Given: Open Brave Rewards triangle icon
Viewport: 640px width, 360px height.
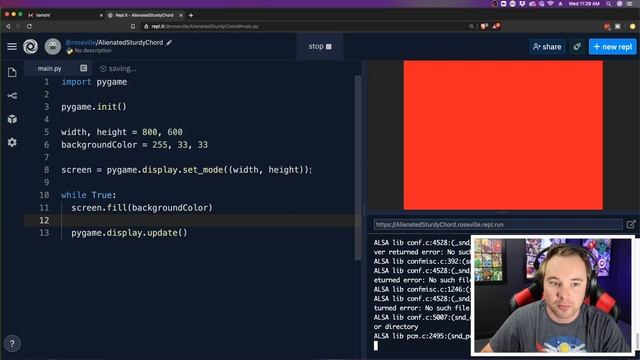Looking at the screenshot, I should (496, 26).
